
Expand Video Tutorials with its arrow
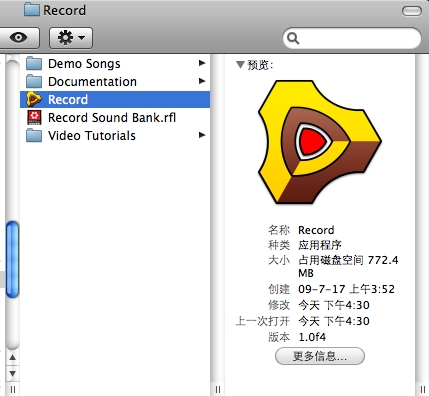(202, 135)
